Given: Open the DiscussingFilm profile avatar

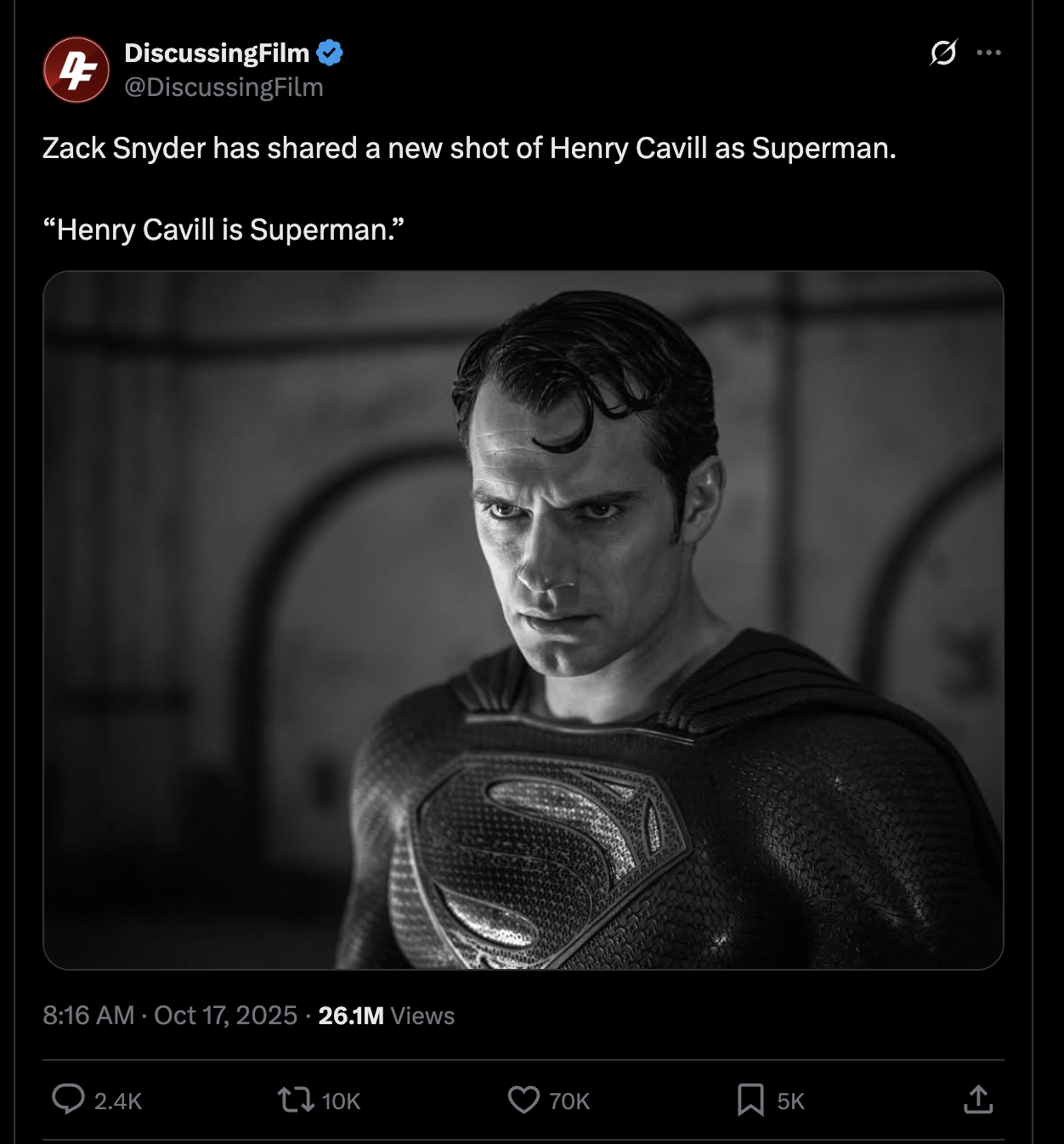Looking at the screenshot, I should 76,70.
